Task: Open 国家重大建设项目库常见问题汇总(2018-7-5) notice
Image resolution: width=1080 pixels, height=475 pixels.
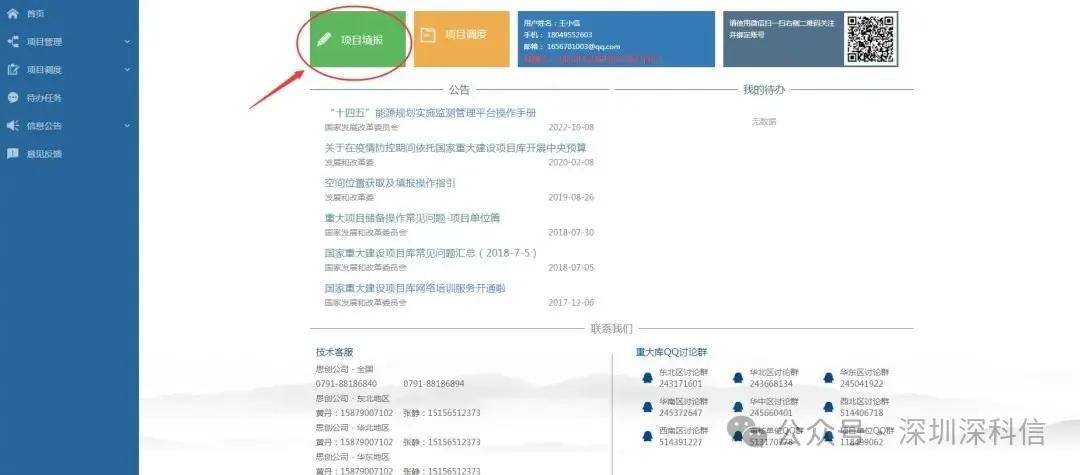Action: [430, 253]
